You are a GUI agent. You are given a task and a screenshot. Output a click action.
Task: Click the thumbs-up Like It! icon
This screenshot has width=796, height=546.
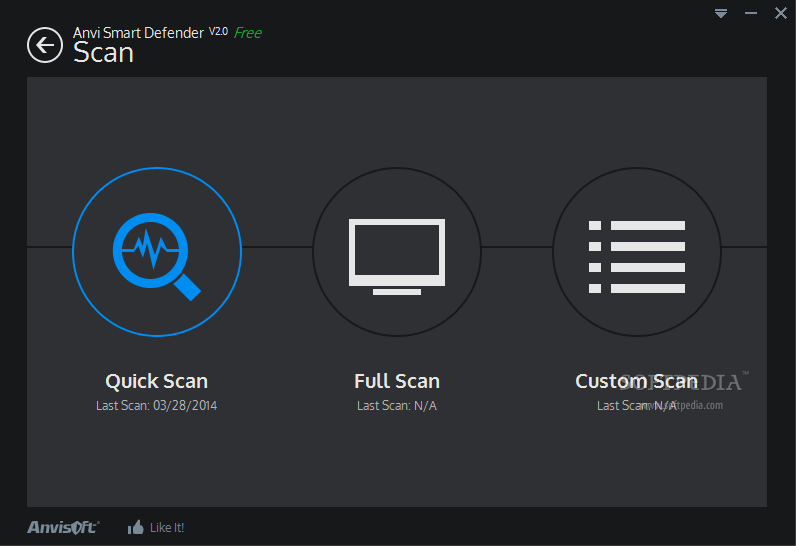click(x=136, y=527)
